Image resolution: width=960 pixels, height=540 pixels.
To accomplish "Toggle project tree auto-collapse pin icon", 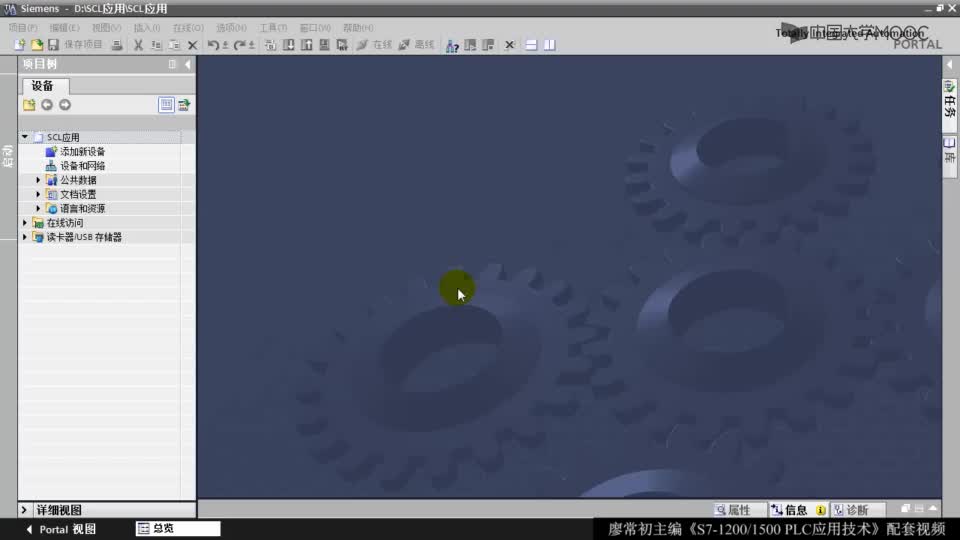I will point(172,64).
